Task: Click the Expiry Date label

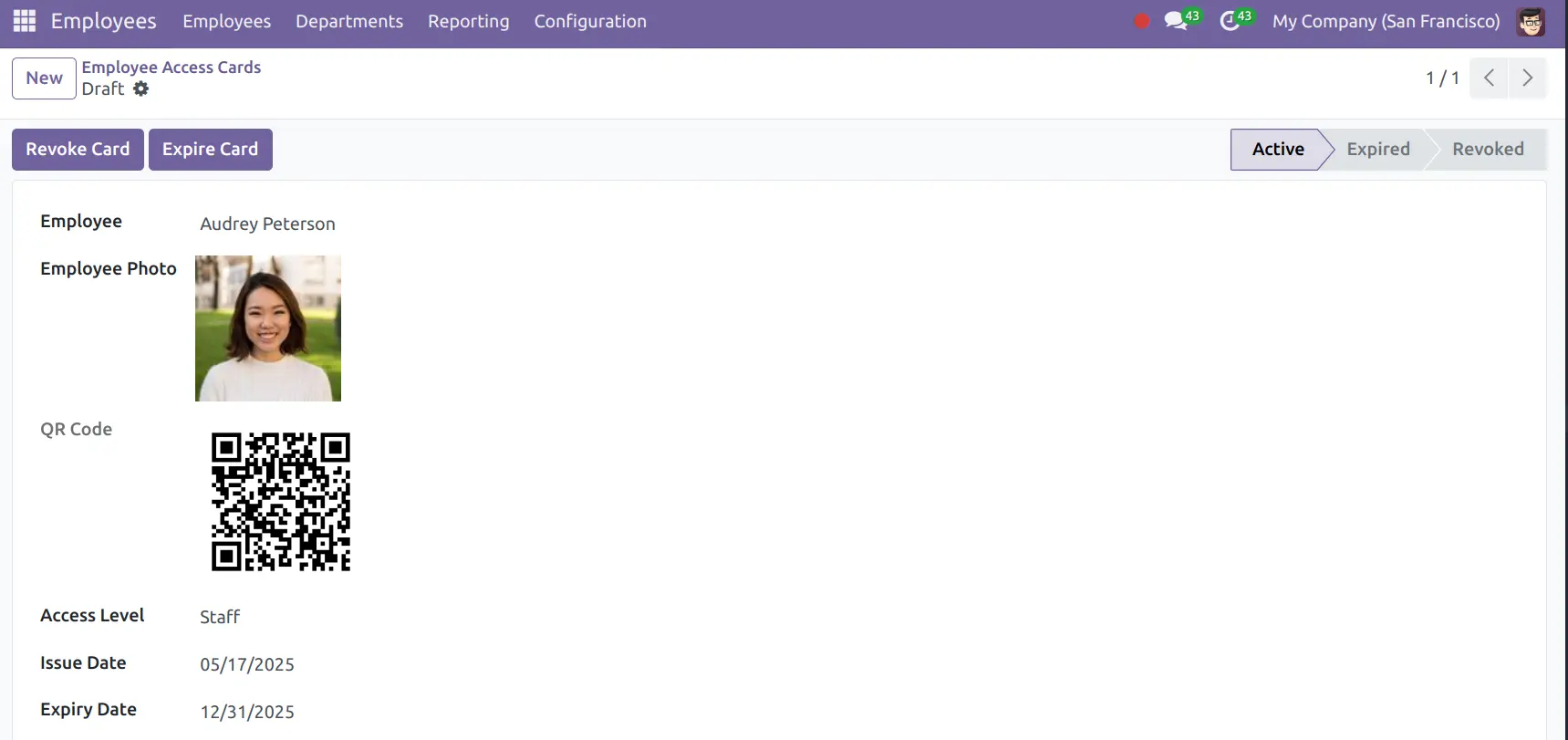Action: coord(88,710)
